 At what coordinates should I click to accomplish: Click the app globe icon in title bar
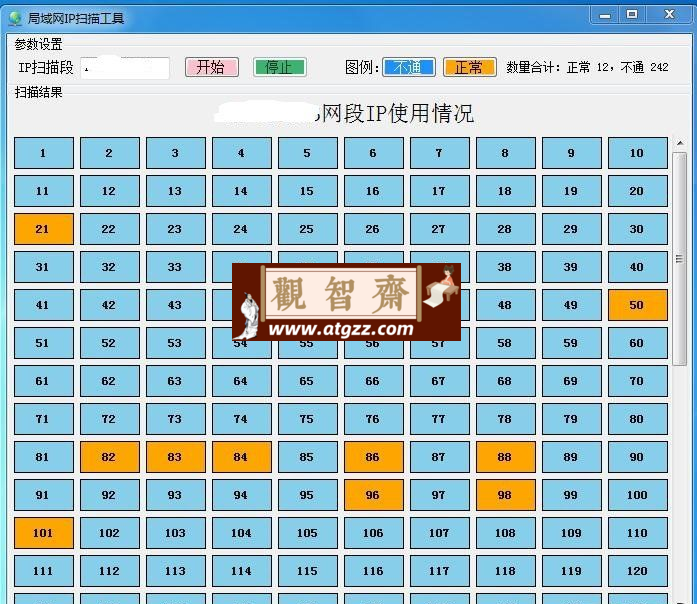pos(15,18)
